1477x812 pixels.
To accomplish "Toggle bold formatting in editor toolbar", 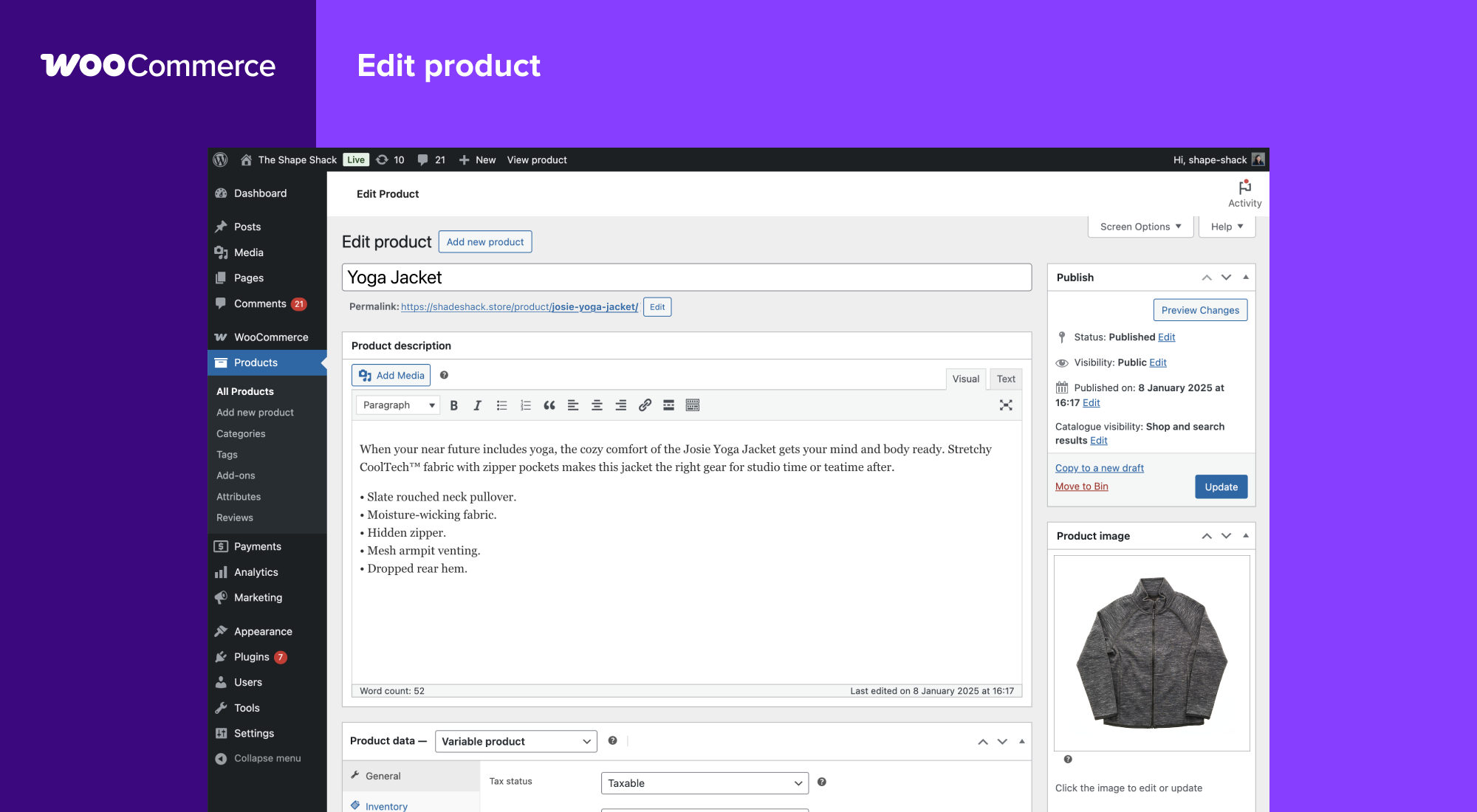I will tap(454, 405).
